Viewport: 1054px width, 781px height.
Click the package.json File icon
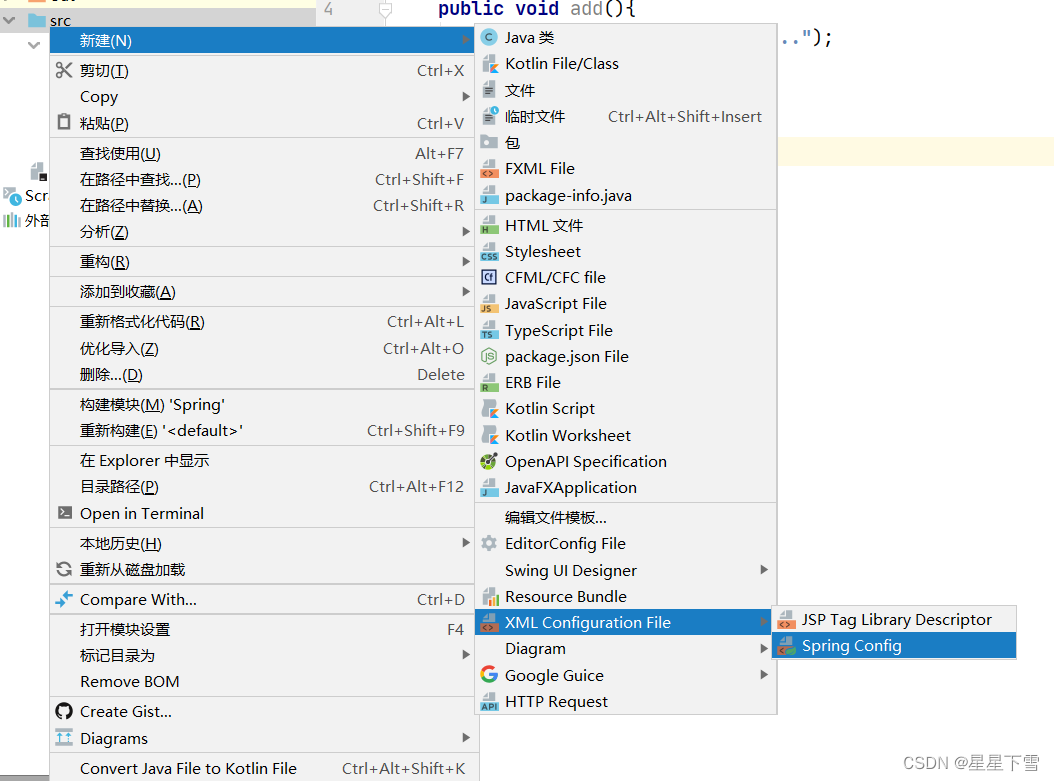click(489, 356)
